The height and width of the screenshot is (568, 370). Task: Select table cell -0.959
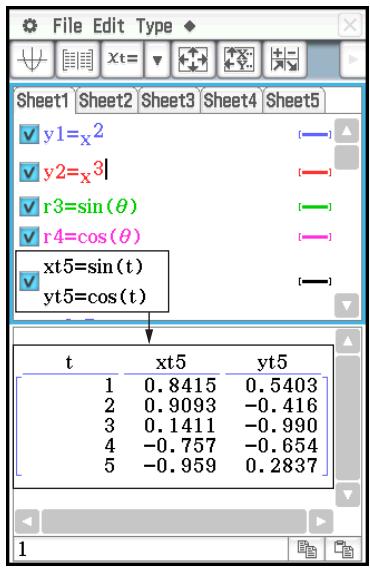[x=180, y=465]
